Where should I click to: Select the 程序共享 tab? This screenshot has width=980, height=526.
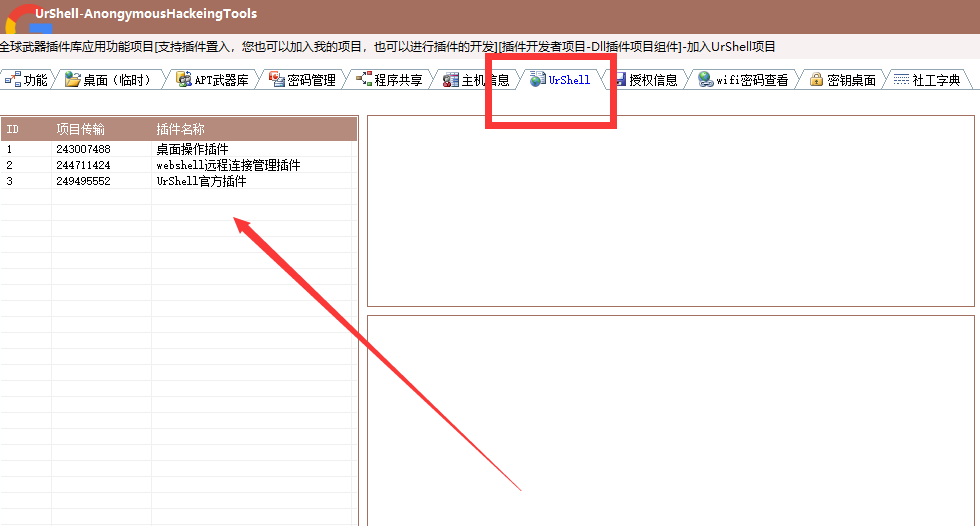(x=389, y=80)
